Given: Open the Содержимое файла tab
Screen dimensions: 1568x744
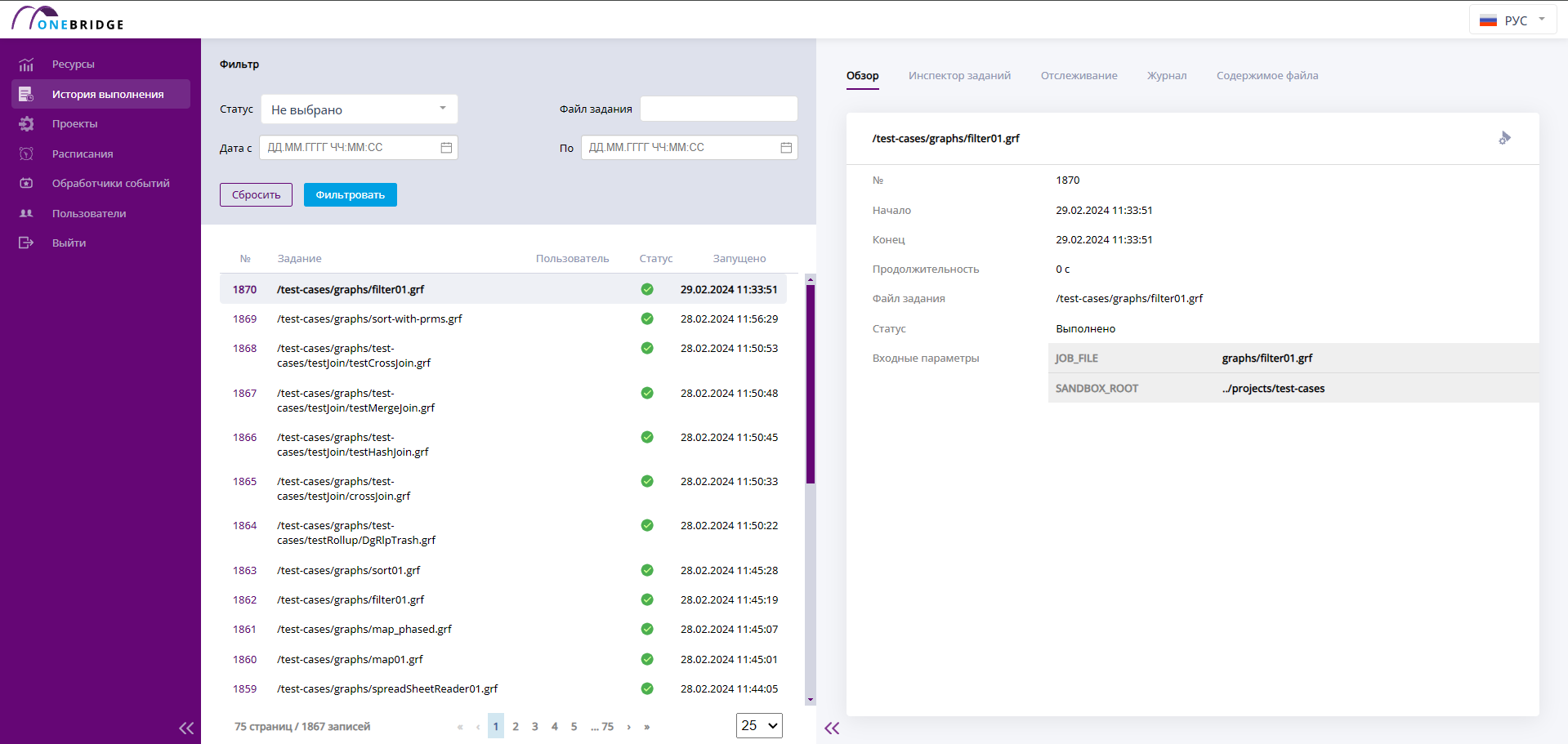Looking at the screenshot, I should coord(1267,76).
